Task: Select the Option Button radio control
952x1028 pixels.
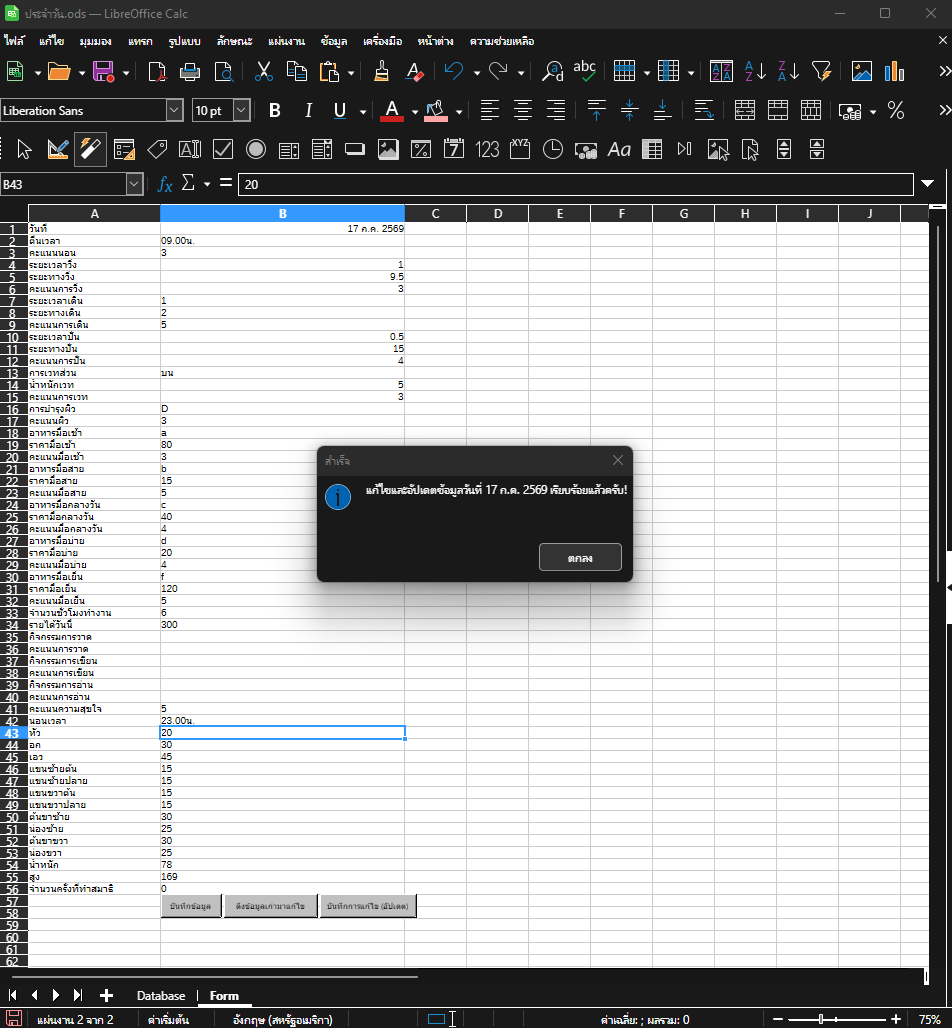Action: click(256, 150)
